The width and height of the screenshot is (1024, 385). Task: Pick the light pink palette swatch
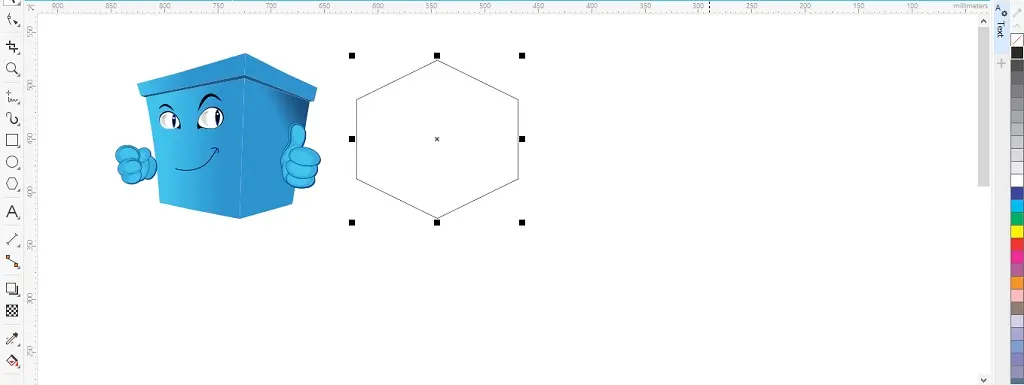click(1017, 295)
